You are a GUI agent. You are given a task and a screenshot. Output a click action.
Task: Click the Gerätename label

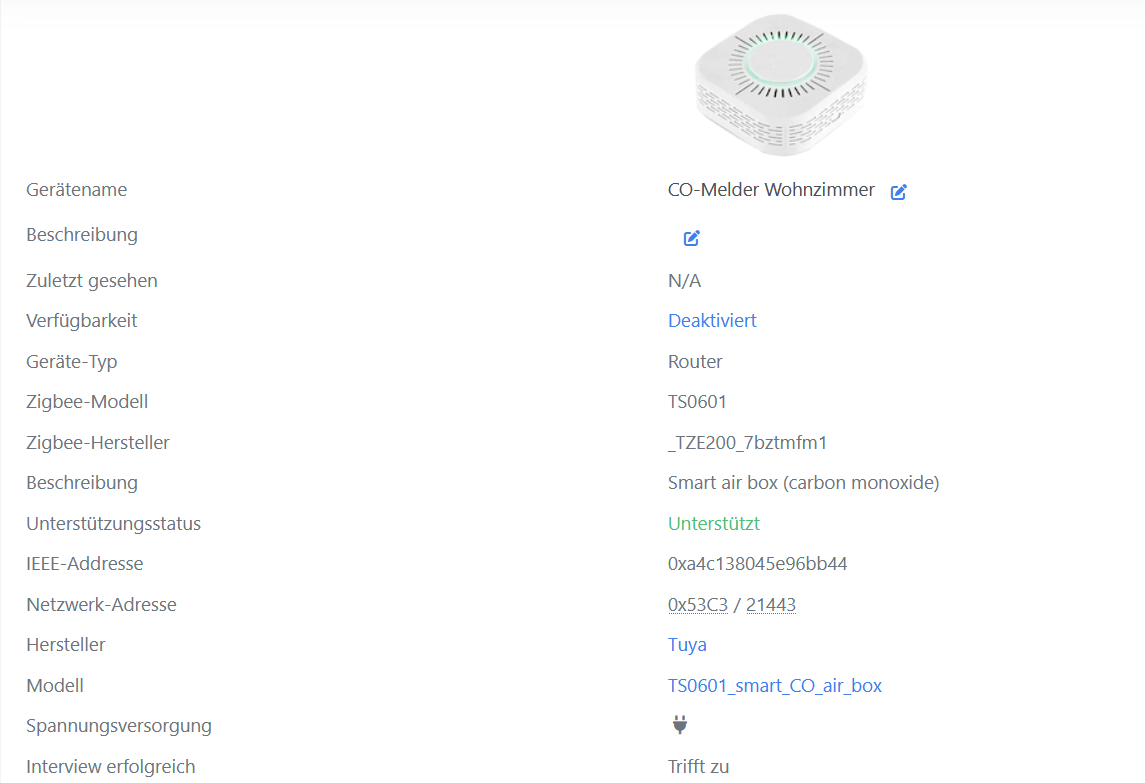point(77,190)
